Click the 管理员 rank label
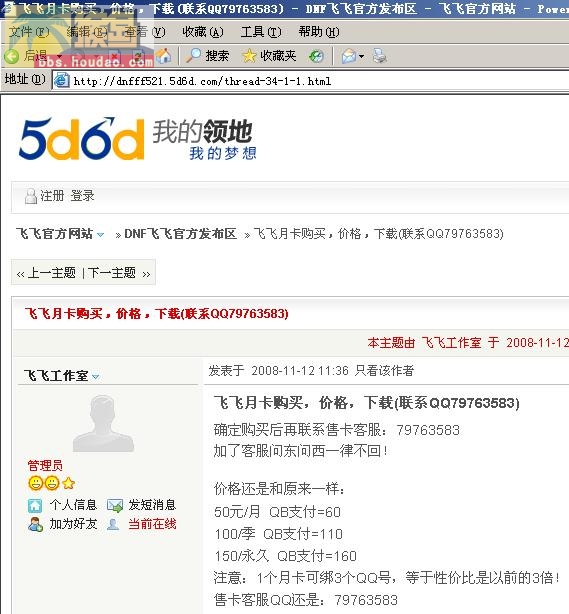The image size is (569, 614). [x=45, y=466]
